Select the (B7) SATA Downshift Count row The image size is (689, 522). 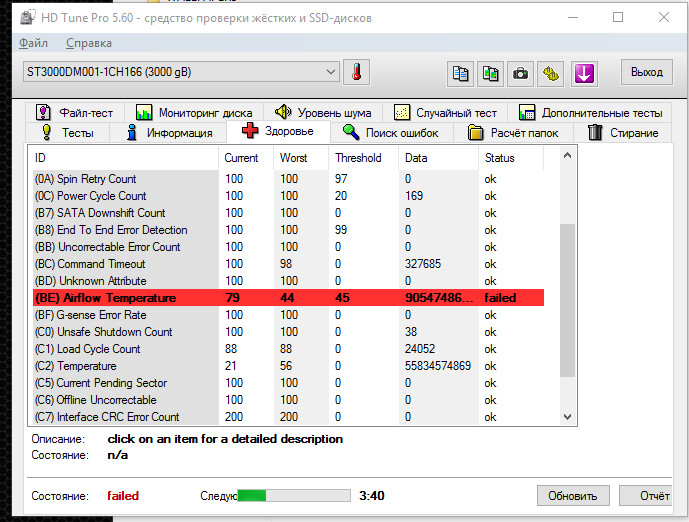(288, 213)
